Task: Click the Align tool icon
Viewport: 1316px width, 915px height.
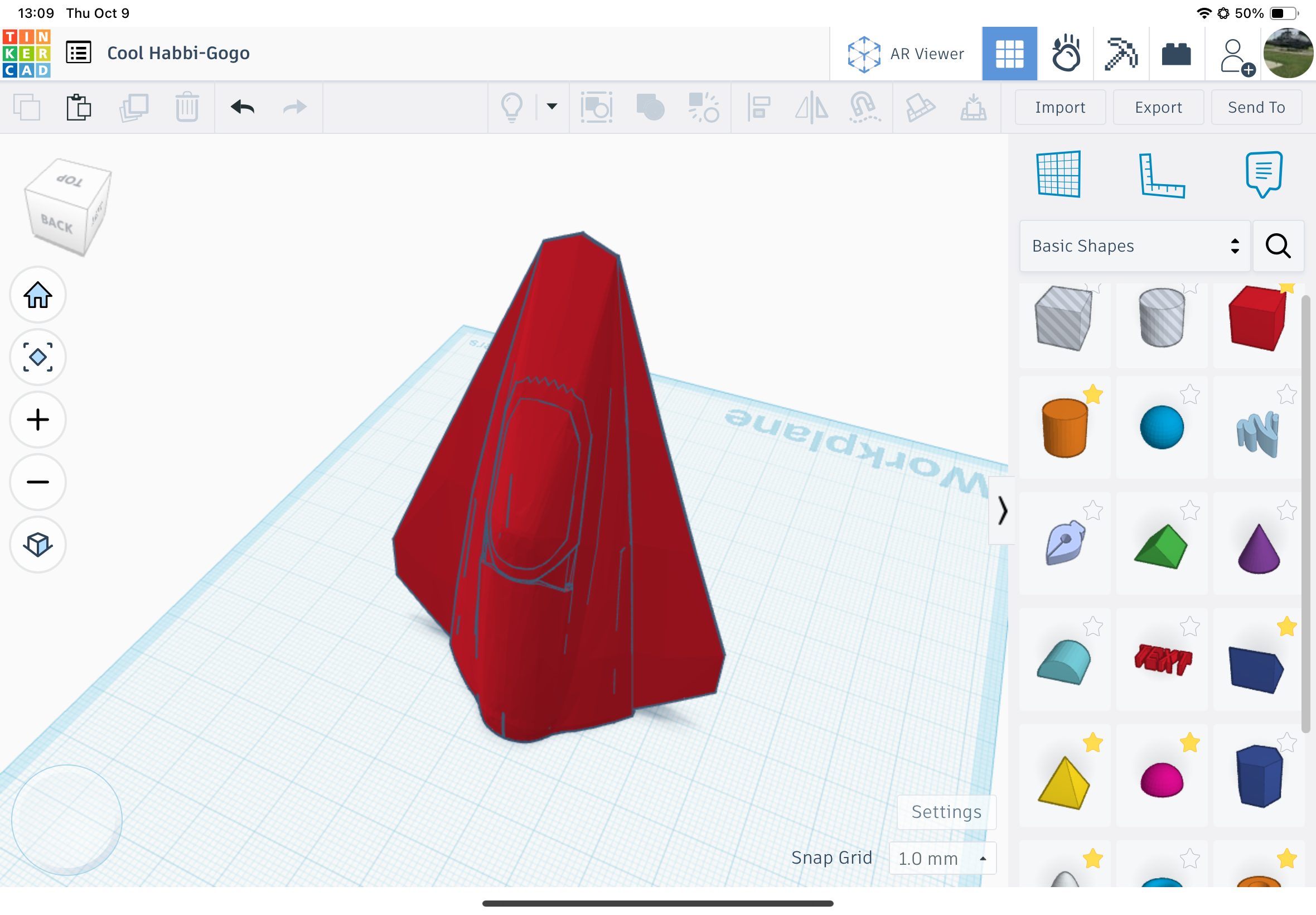Action: click(758, 107)
